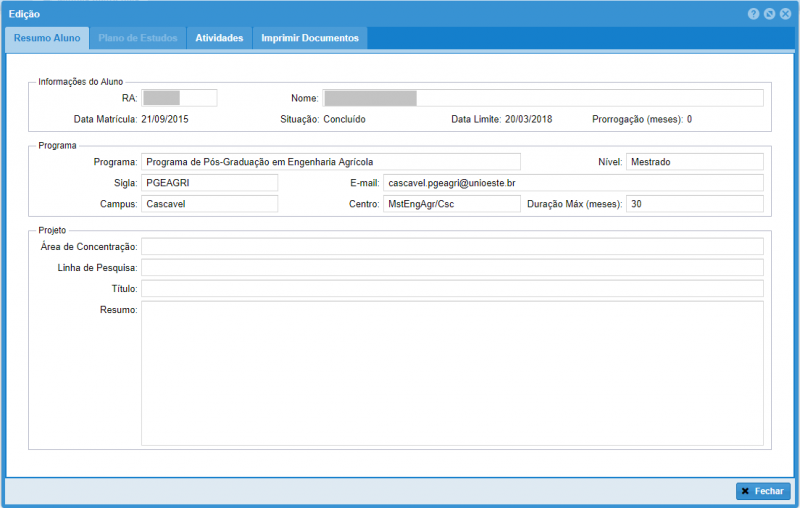The height and width of the screenshot is (508, 800).
Task: Click the RA input field
Action: tap(179, 98)
